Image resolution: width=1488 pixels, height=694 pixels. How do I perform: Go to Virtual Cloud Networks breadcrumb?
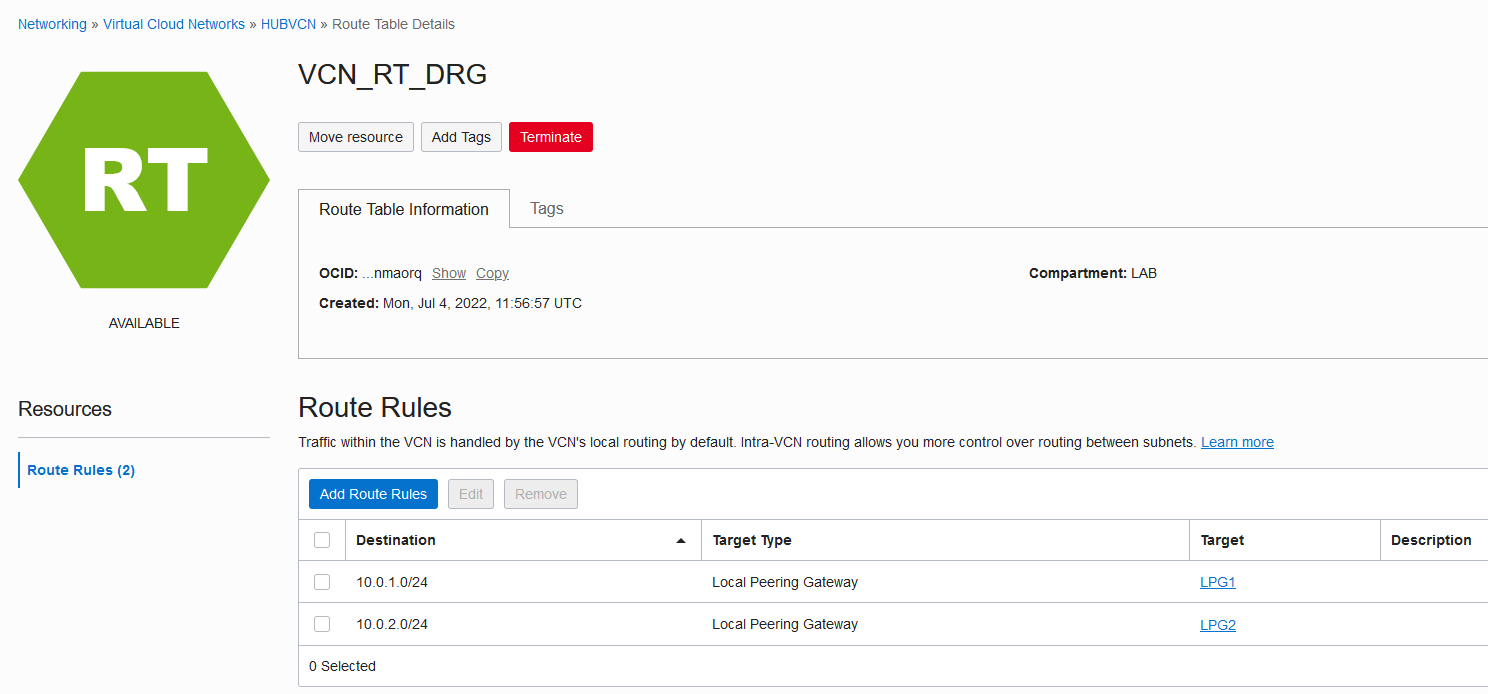pos(174,24)
